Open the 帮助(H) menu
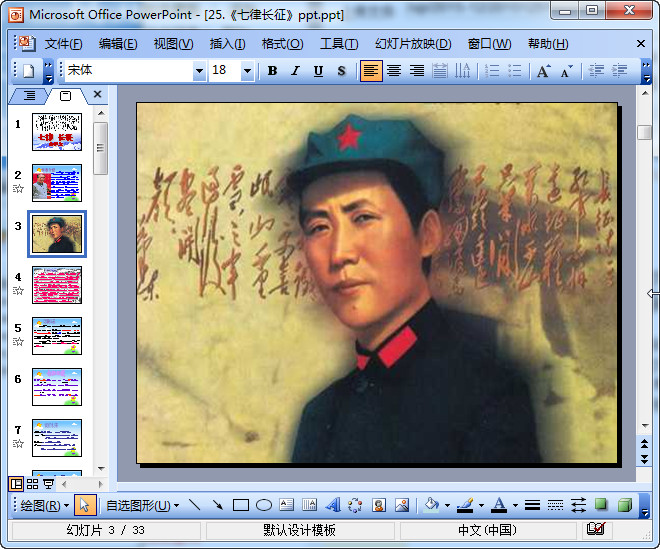The image size is (660, 549). point(548,44)
